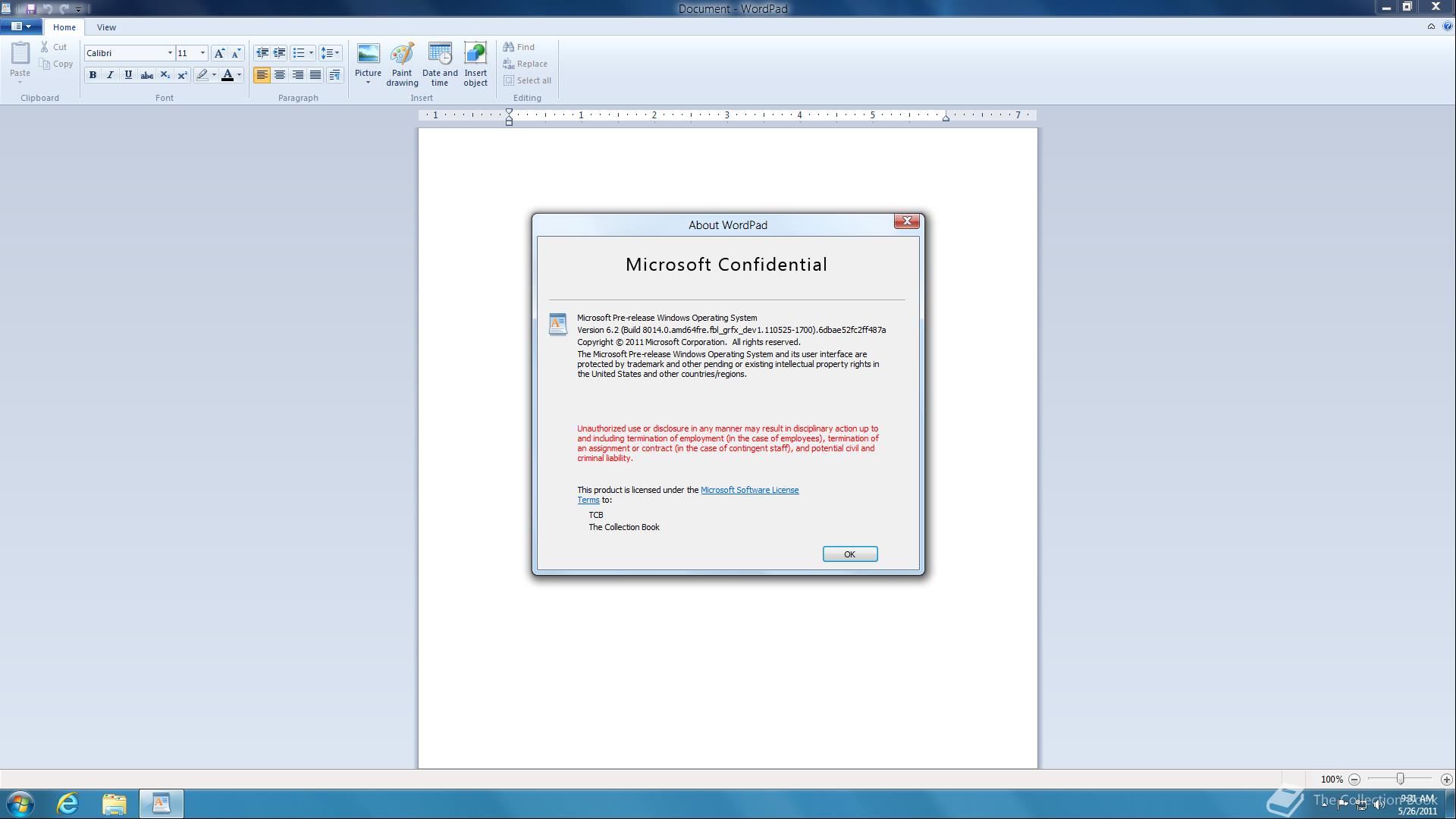Toggle Bold formatting
This screenshot has height=819, width=1456.
(93, 75)
